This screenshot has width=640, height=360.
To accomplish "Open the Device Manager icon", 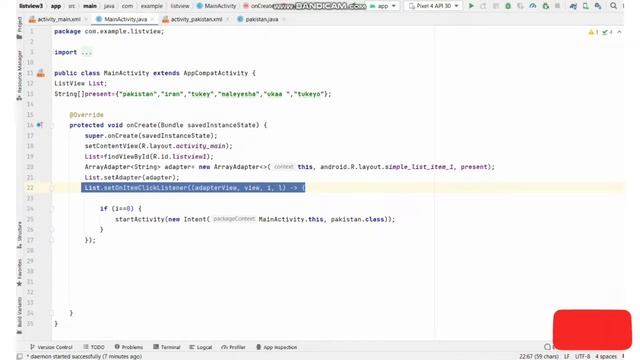I will click(586, 6).
